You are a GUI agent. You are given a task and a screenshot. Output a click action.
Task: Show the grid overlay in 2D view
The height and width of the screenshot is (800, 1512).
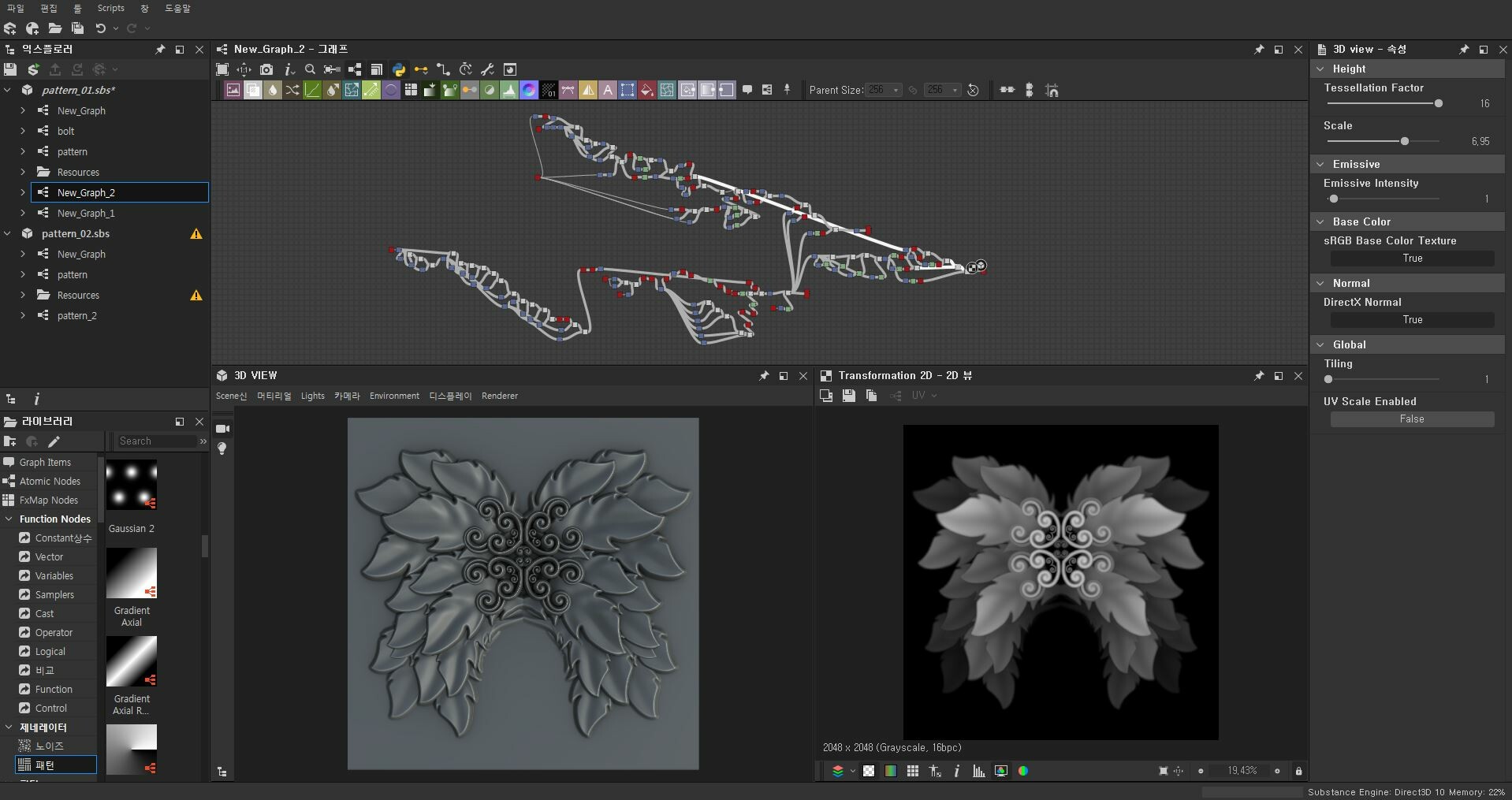click(x=913, y=771)
